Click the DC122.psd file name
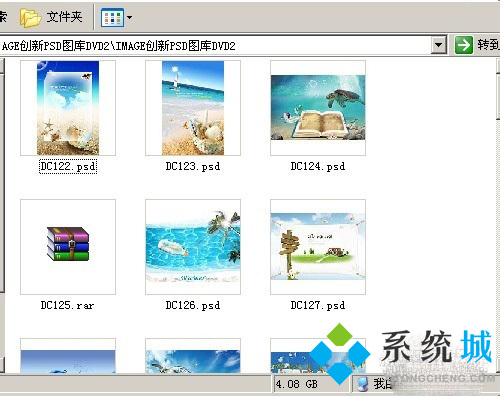Screen dimensions: 500x396 click(x=68, y=166)
